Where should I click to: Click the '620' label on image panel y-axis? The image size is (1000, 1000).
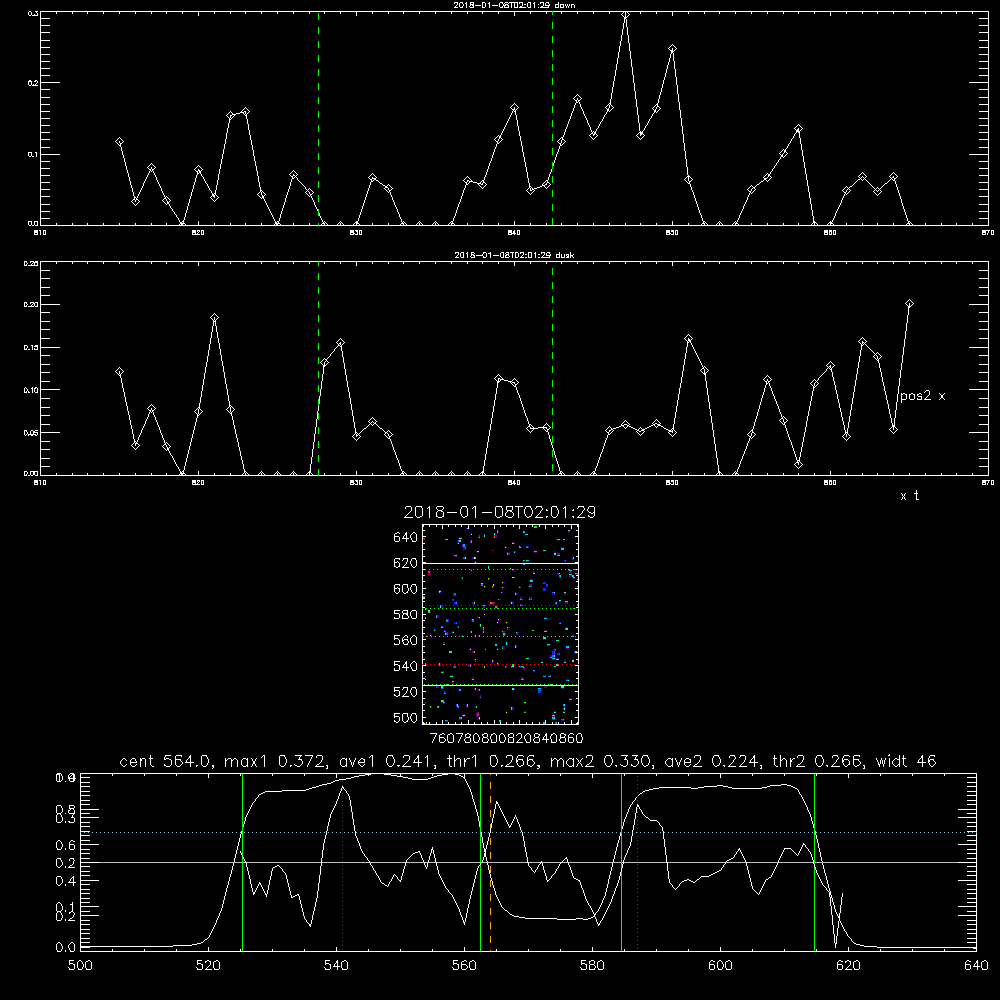406,563
